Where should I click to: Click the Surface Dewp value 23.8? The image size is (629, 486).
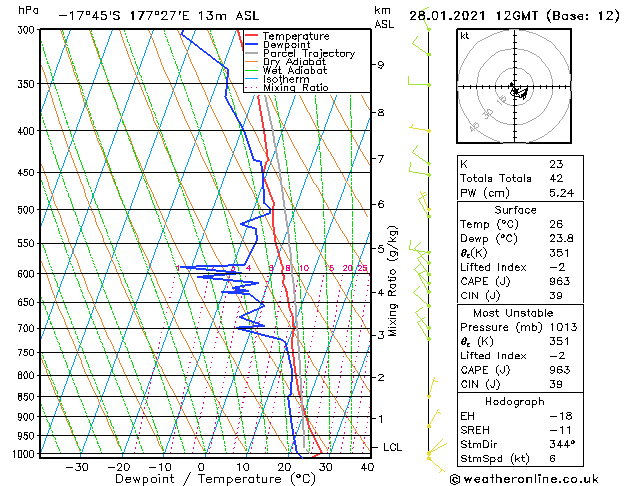coord(562,239)
